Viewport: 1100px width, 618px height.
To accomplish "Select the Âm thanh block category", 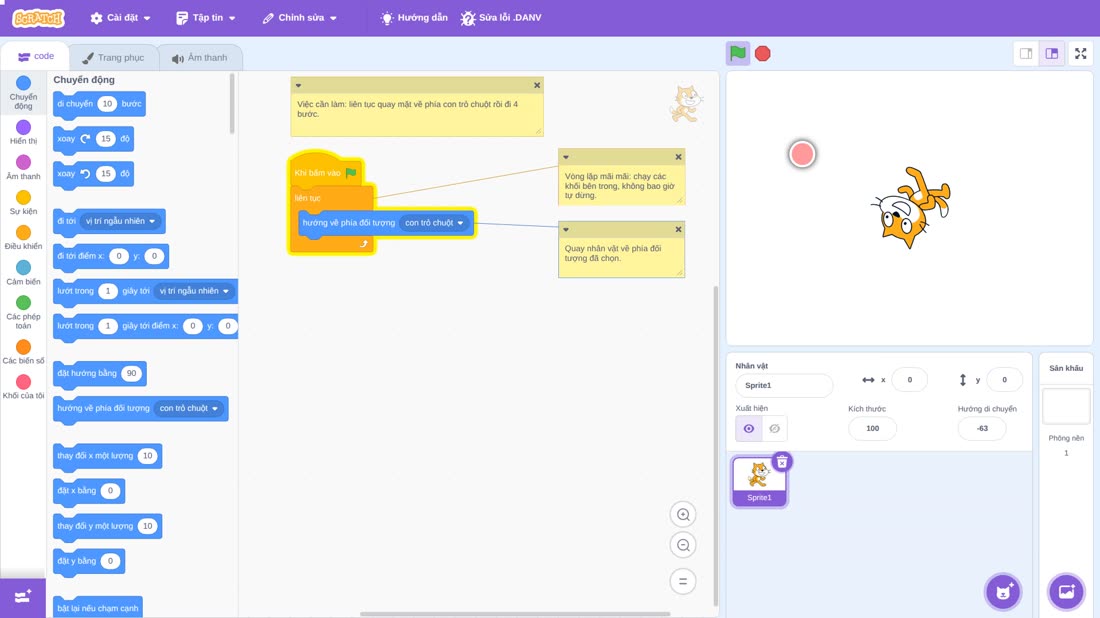I will 23,168.
